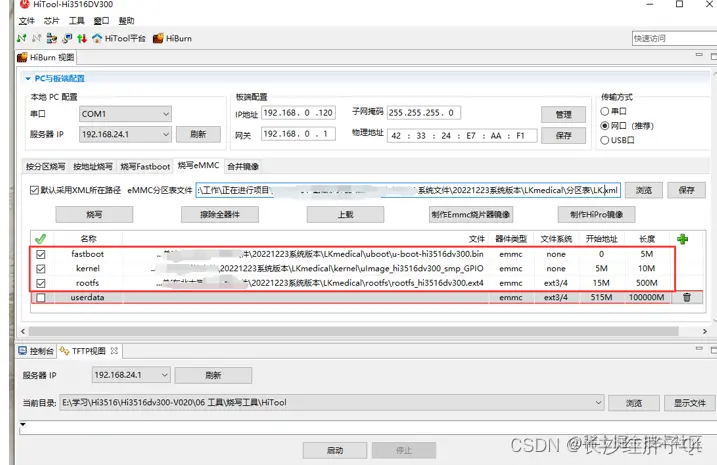
Task: Toggle the rootfs partition checkbox
Action: click(41, 283)
